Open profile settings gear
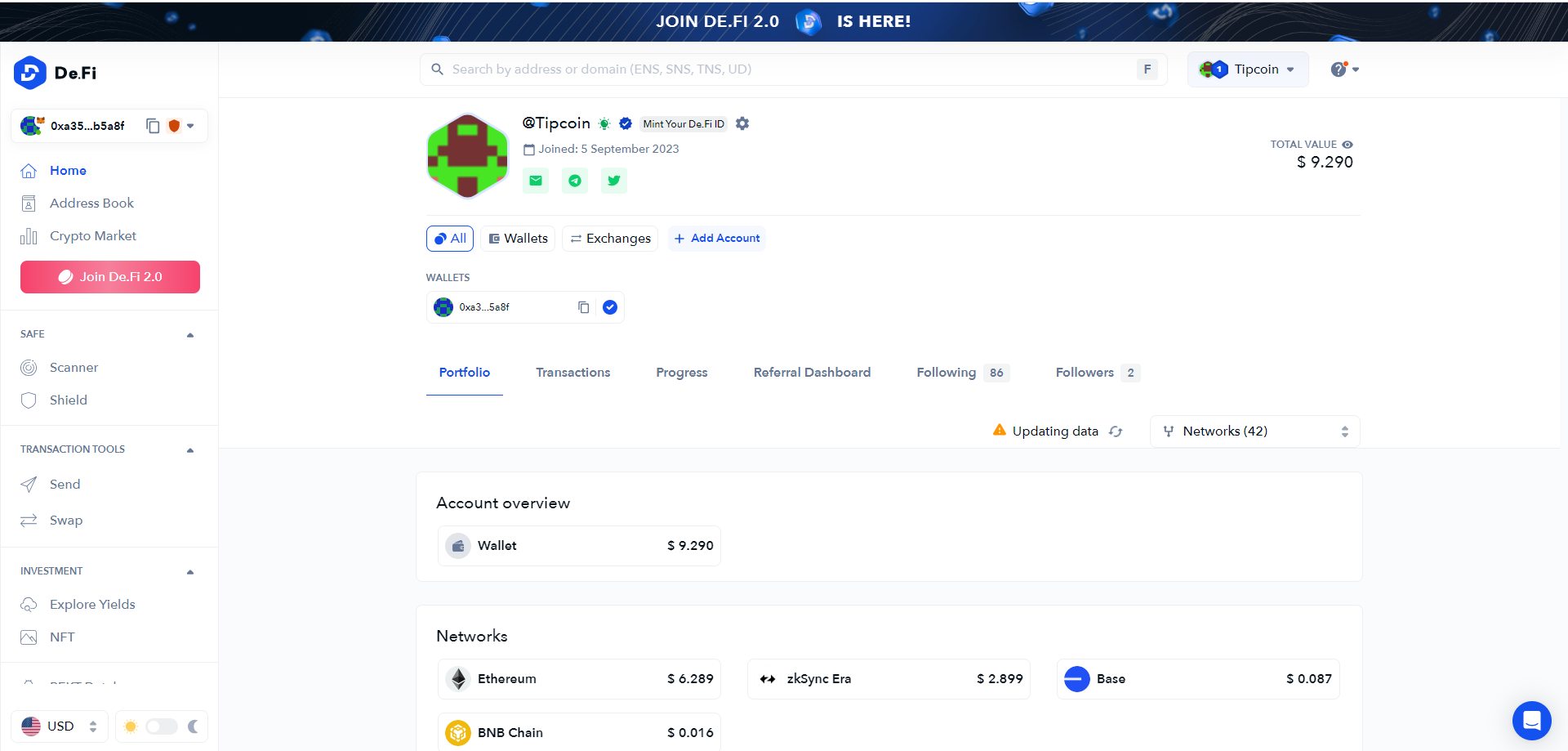Viewport: 1568px width, 751px height. point(742,123)
